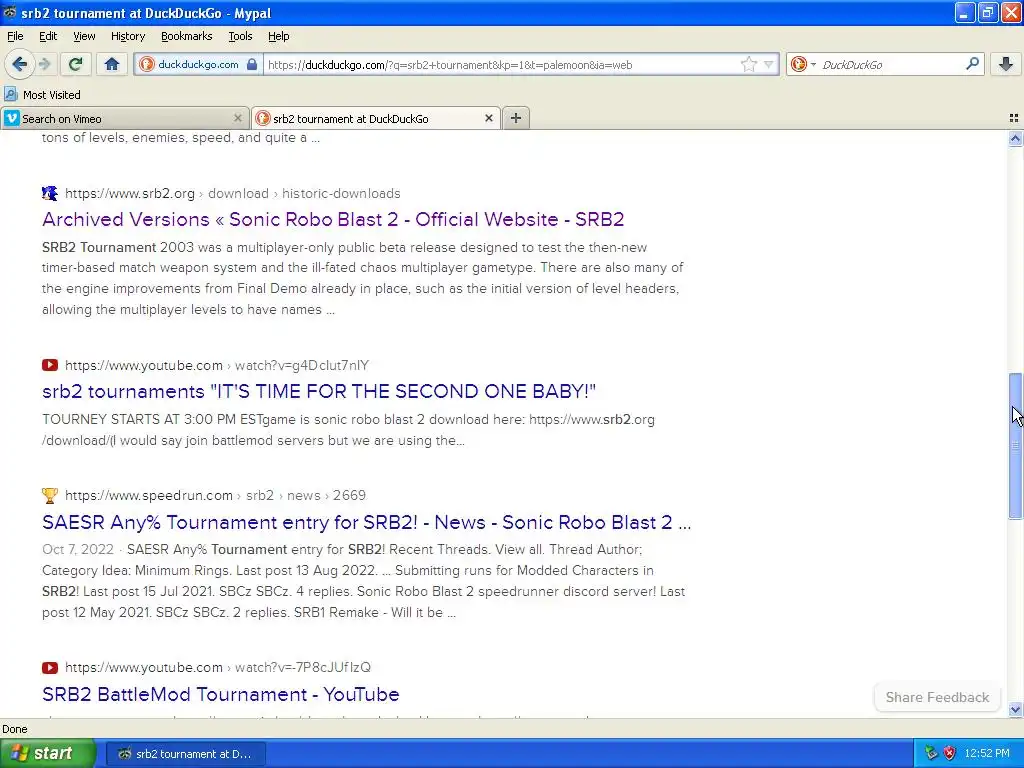Open the Windows start button
The height and width of the screenshot is (768, 1024).
coord(47,754)
